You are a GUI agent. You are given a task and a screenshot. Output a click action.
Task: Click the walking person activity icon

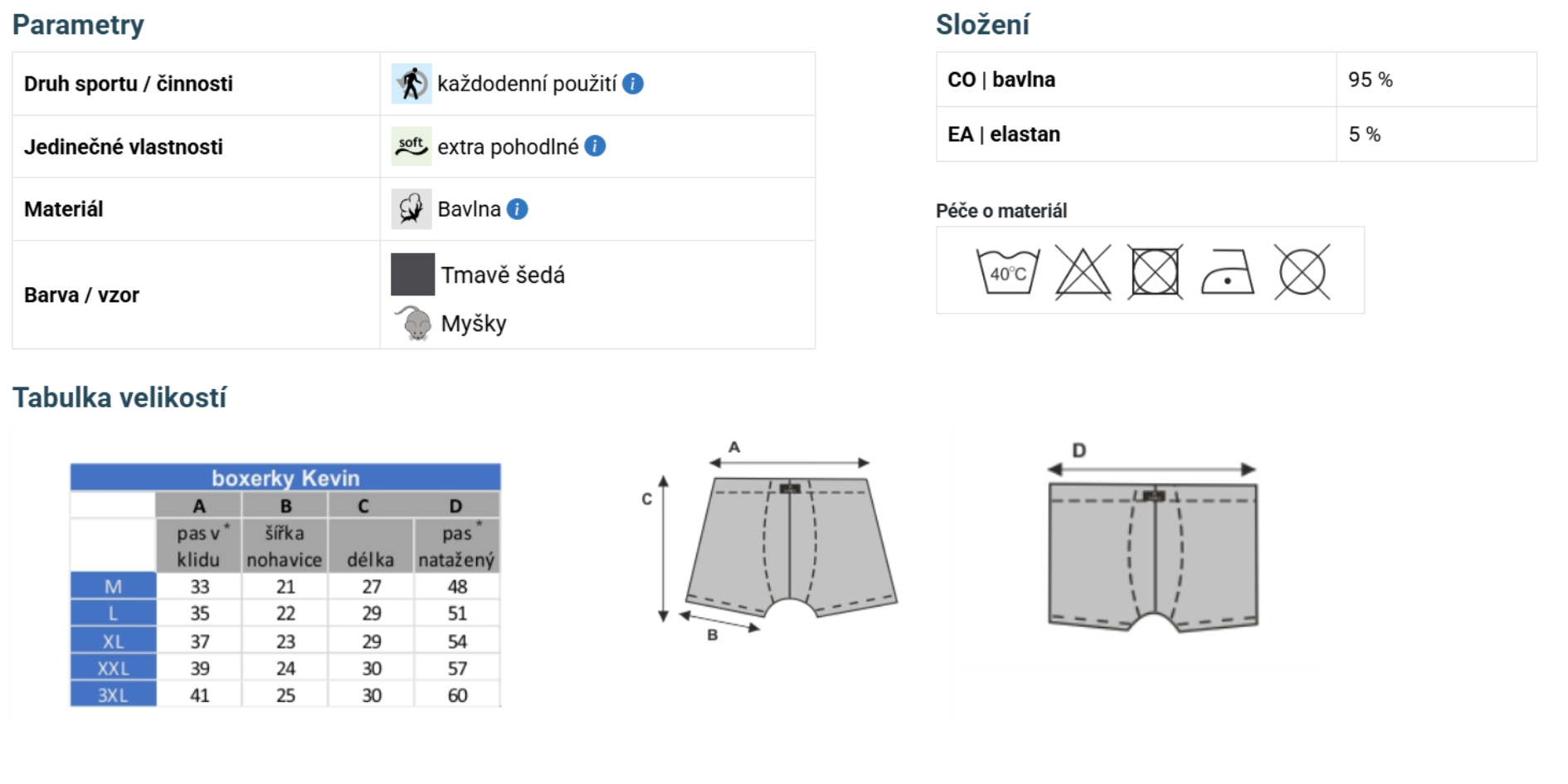[411, 84]
